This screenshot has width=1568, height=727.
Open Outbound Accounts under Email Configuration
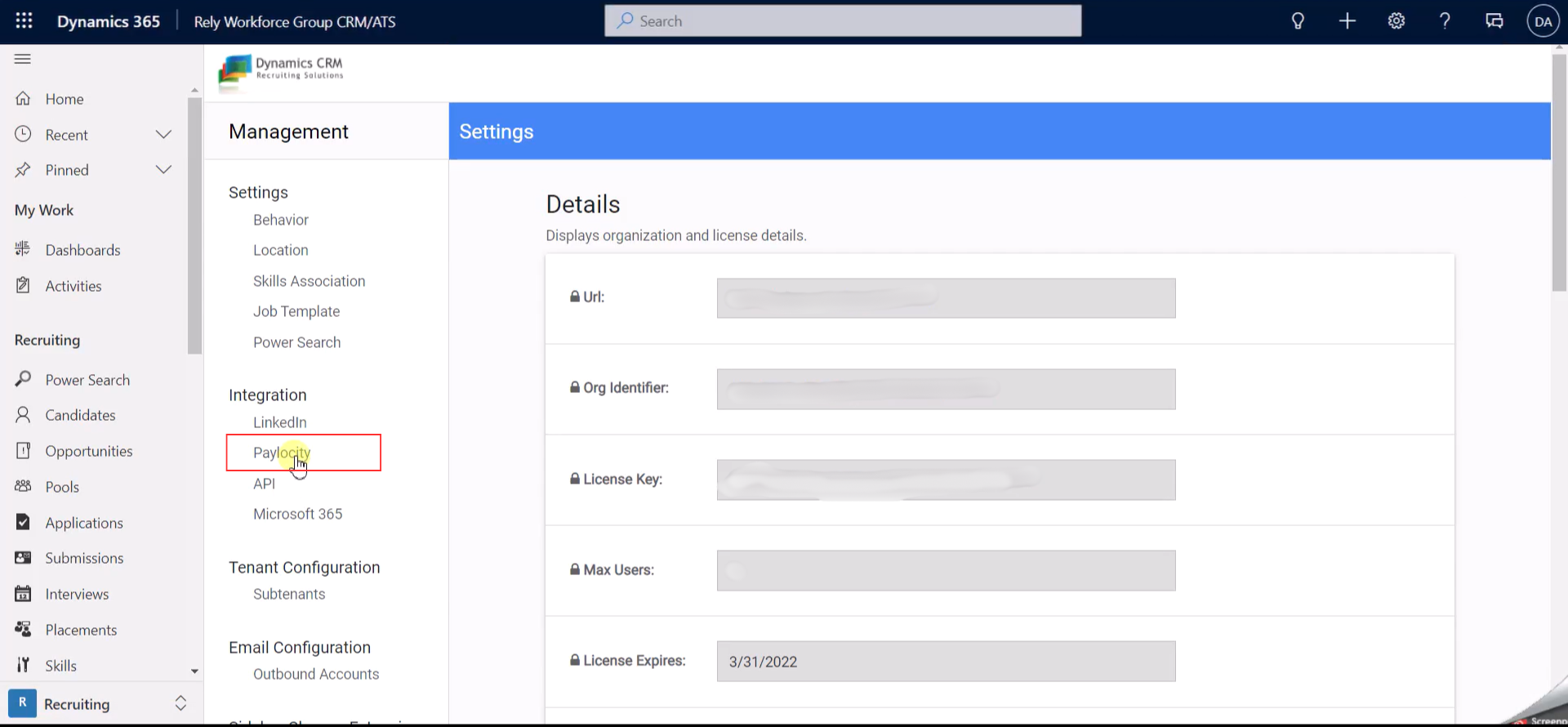pyautogui.click(x=316, y=674)
